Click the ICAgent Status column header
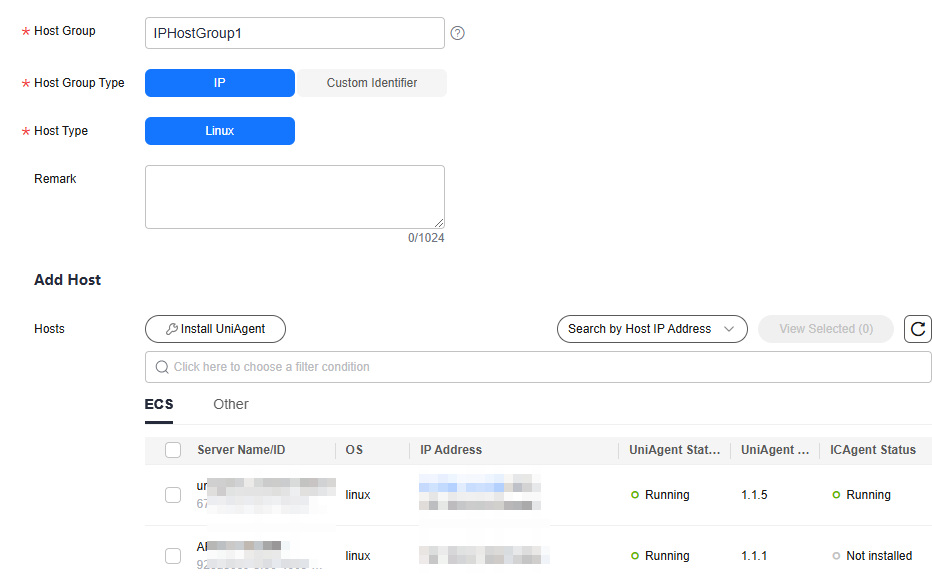This screenshot has height=576, width=932. [x=873, y=450]
